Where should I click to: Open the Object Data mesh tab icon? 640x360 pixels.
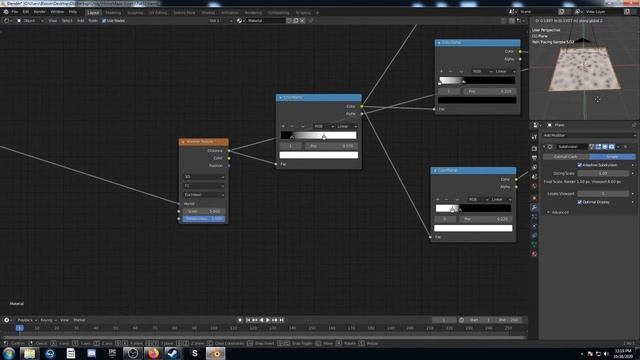pyautogui.click(x=534, y=244)
